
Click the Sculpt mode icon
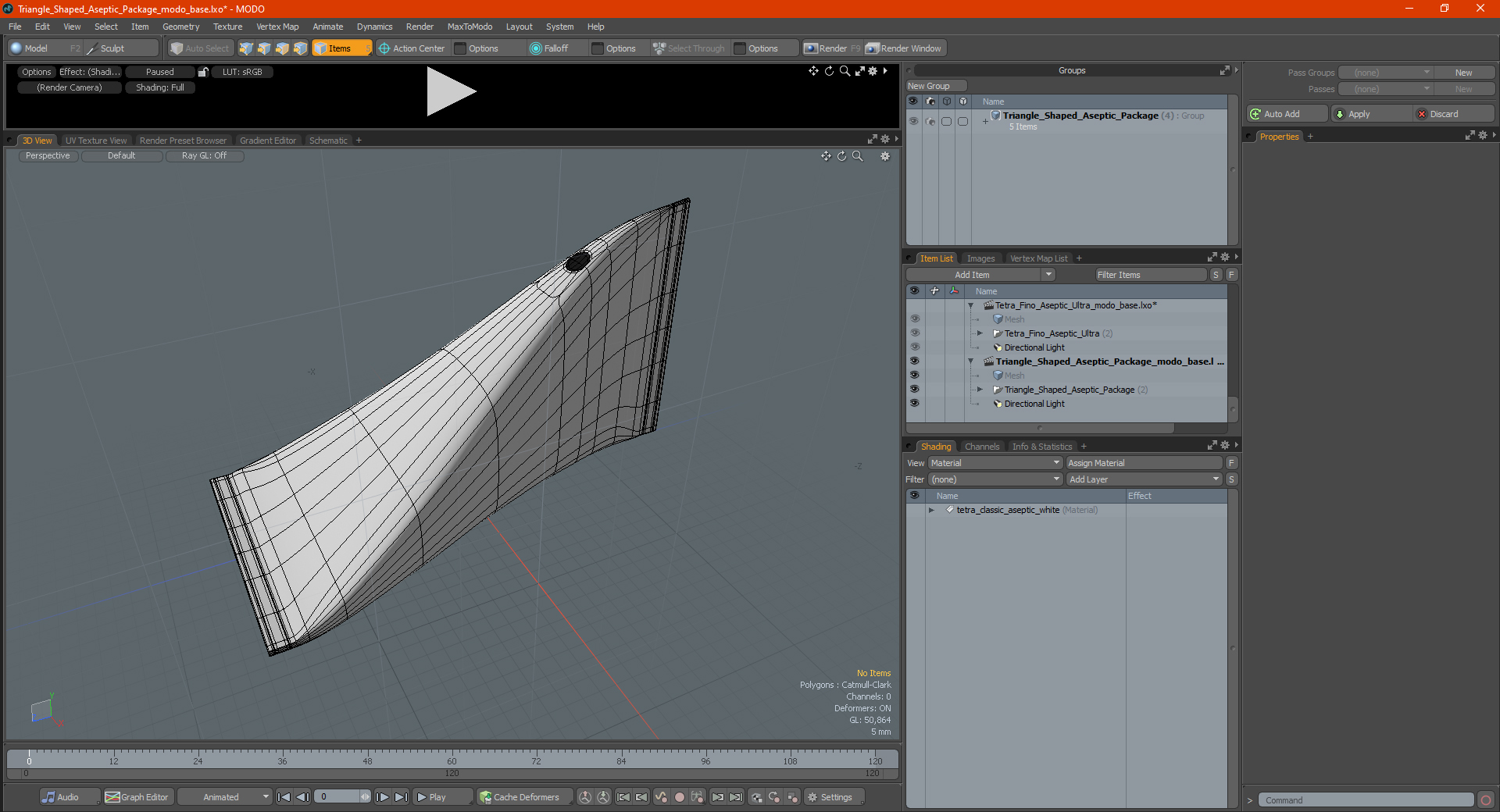pyautogui.click(x=92, y=48)
